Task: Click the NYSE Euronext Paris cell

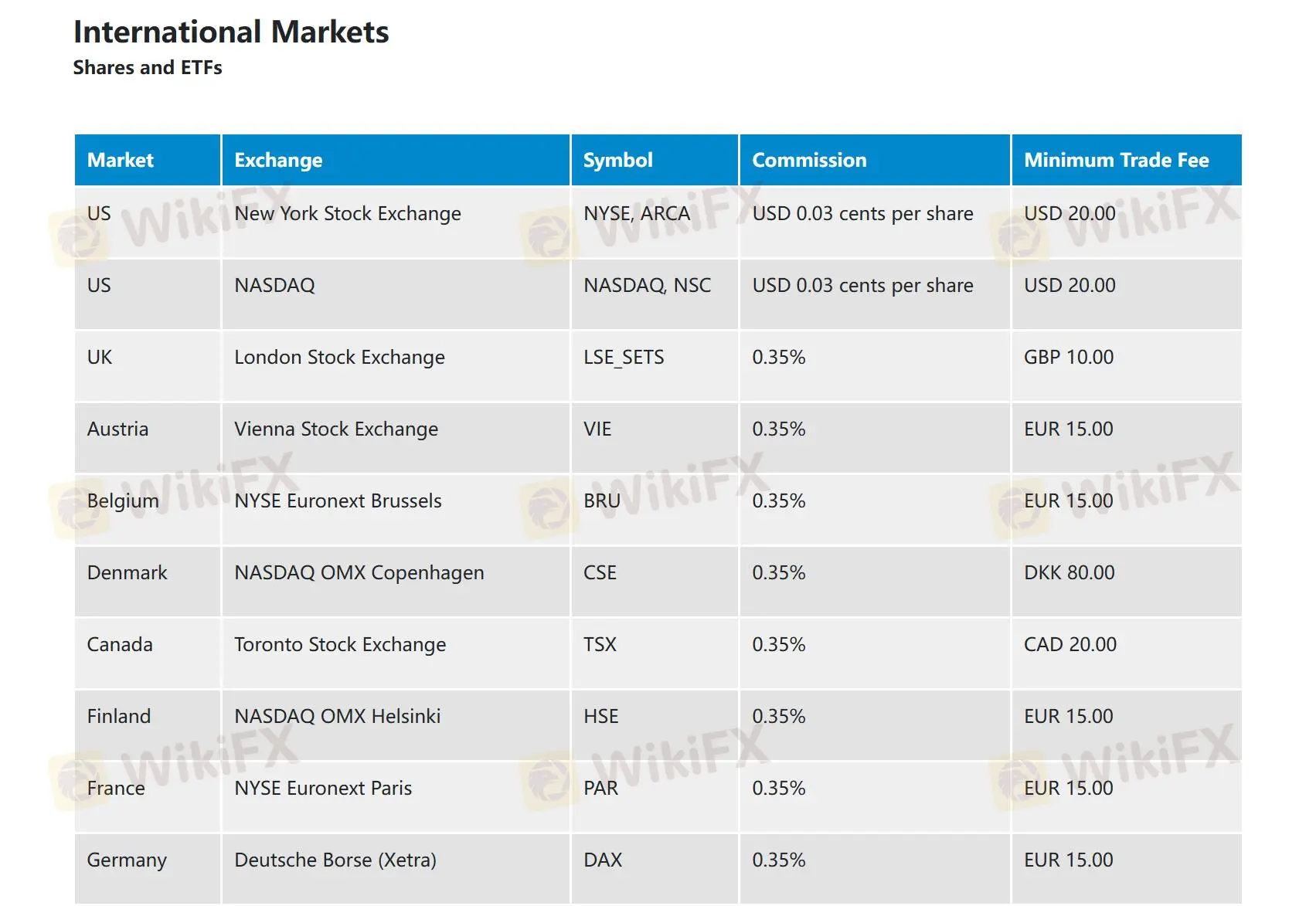Action: coord(323,789)
